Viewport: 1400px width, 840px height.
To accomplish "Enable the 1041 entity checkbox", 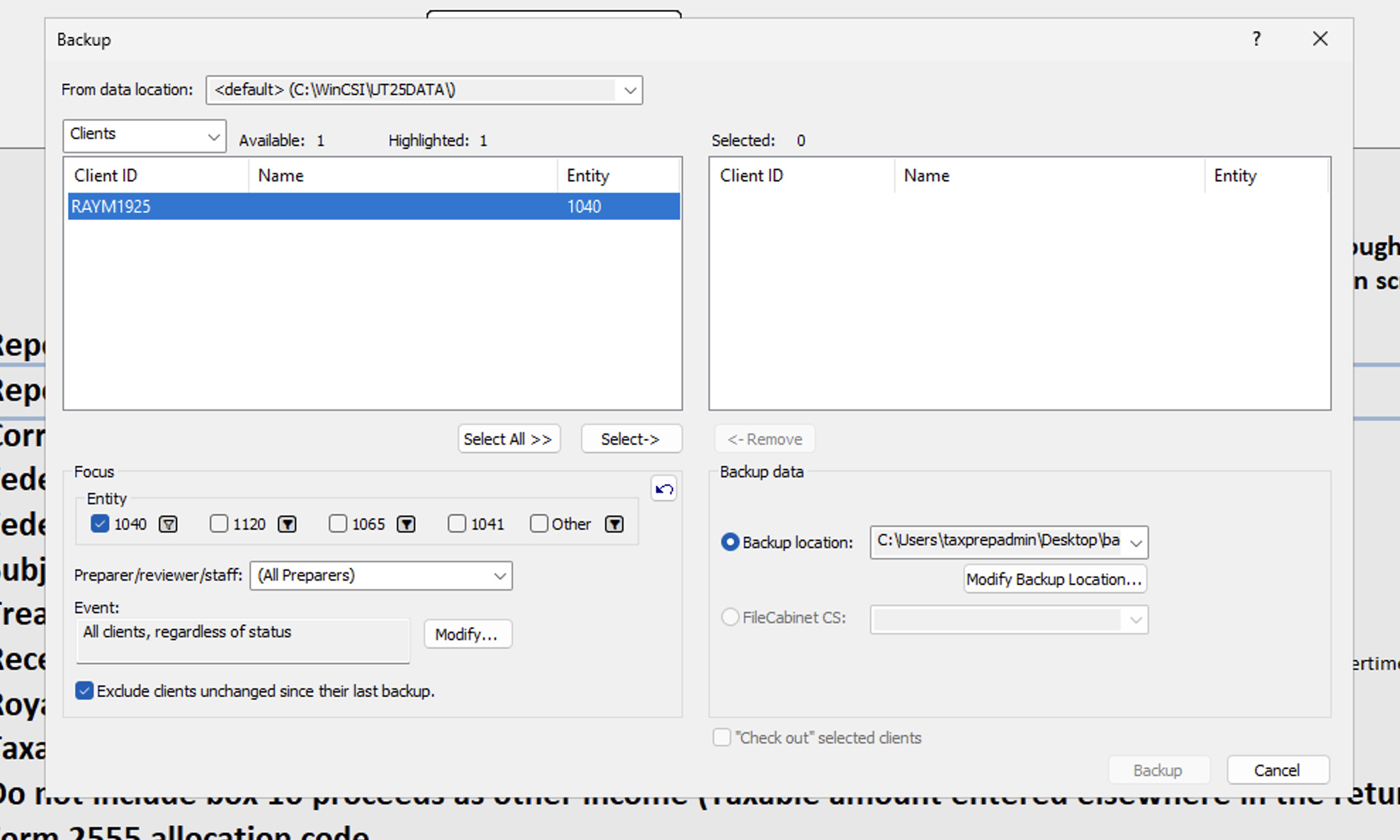I will (x=457, y=523).
